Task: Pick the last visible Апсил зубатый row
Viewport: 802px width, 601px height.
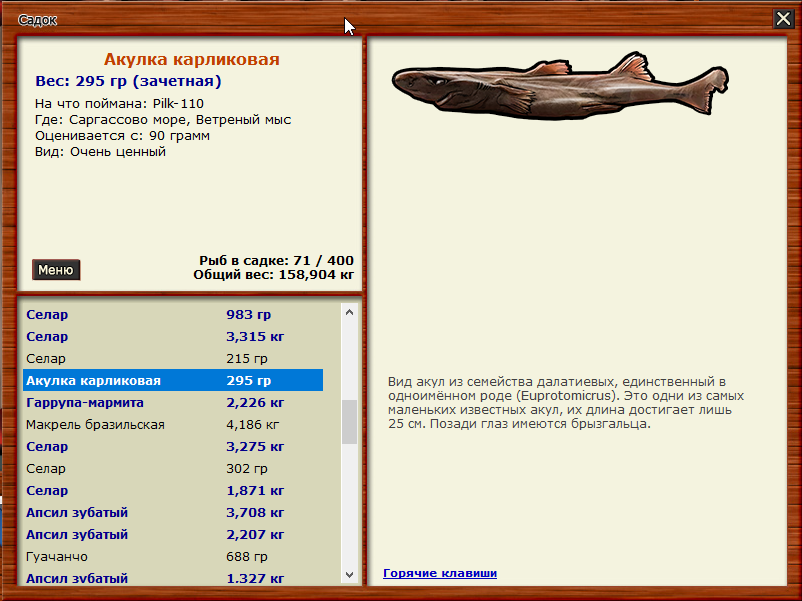Action: [172, 577]
